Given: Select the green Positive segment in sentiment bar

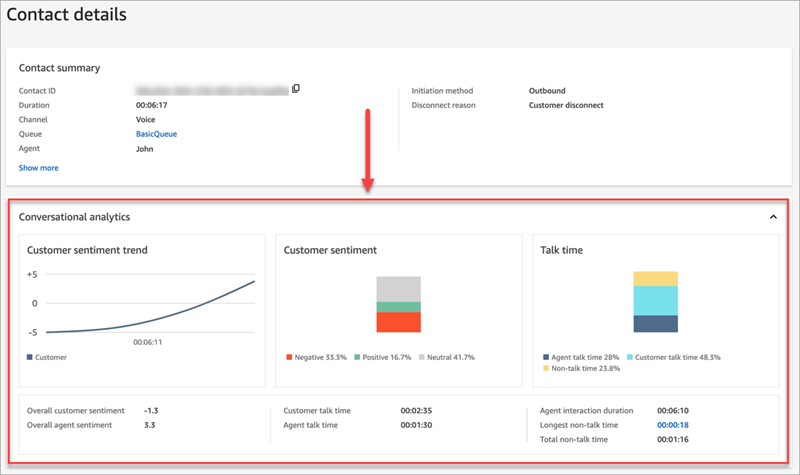Looking at the screenshot, I should (399, 306).
